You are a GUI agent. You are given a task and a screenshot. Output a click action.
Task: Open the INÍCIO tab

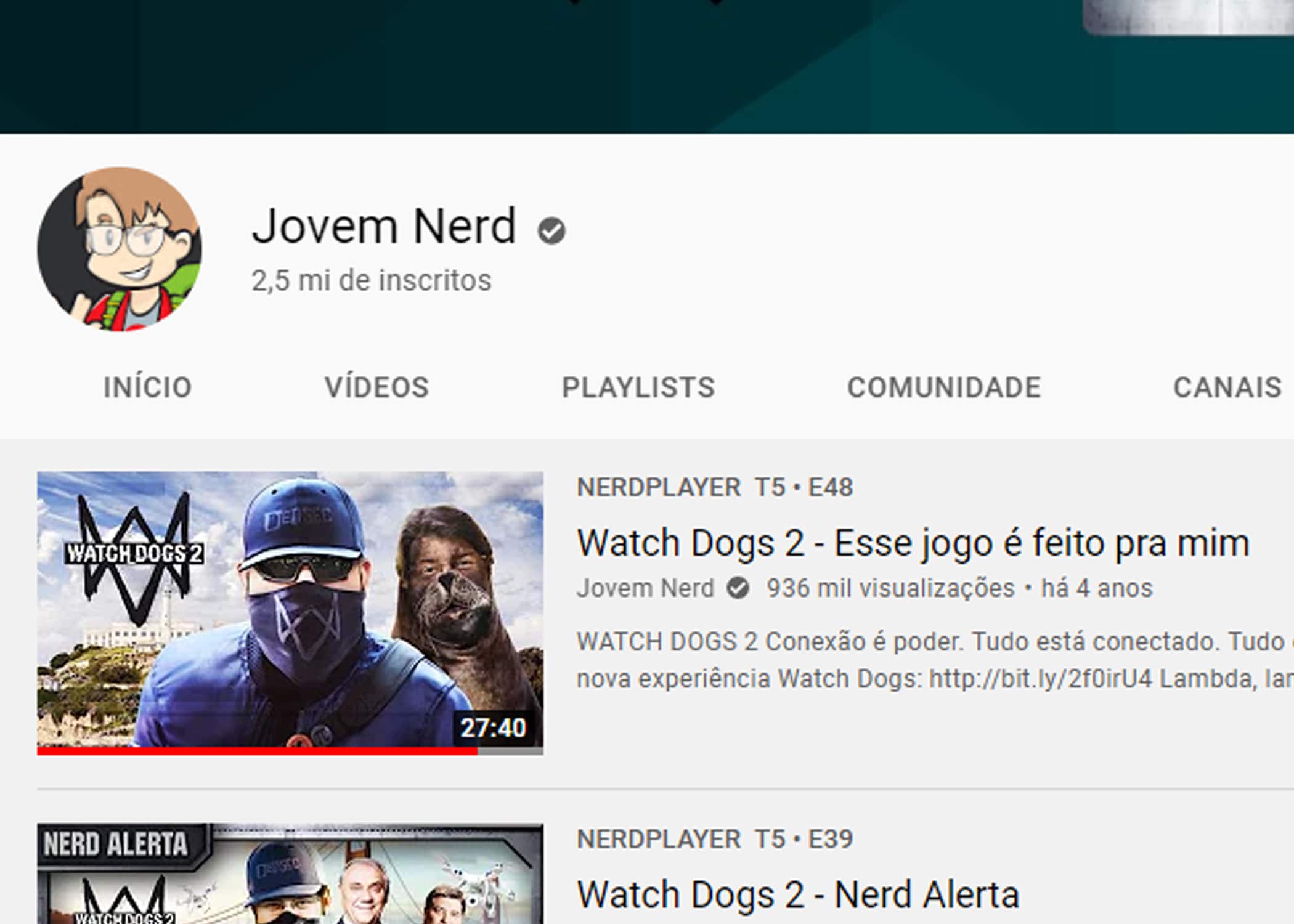coord(147,387)
